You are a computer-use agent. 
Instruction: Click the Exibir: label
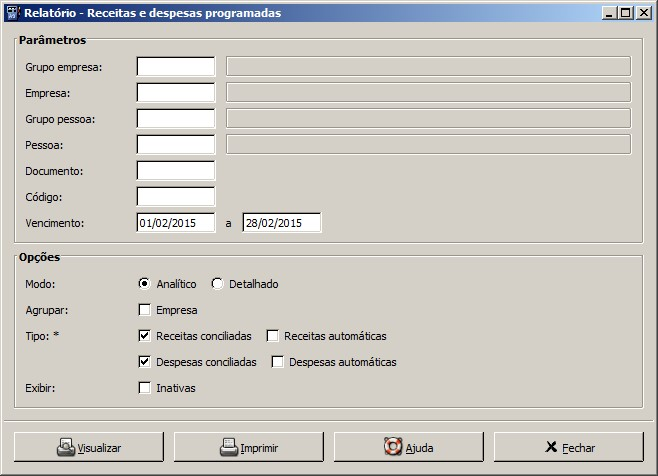(x=40, y=388)
